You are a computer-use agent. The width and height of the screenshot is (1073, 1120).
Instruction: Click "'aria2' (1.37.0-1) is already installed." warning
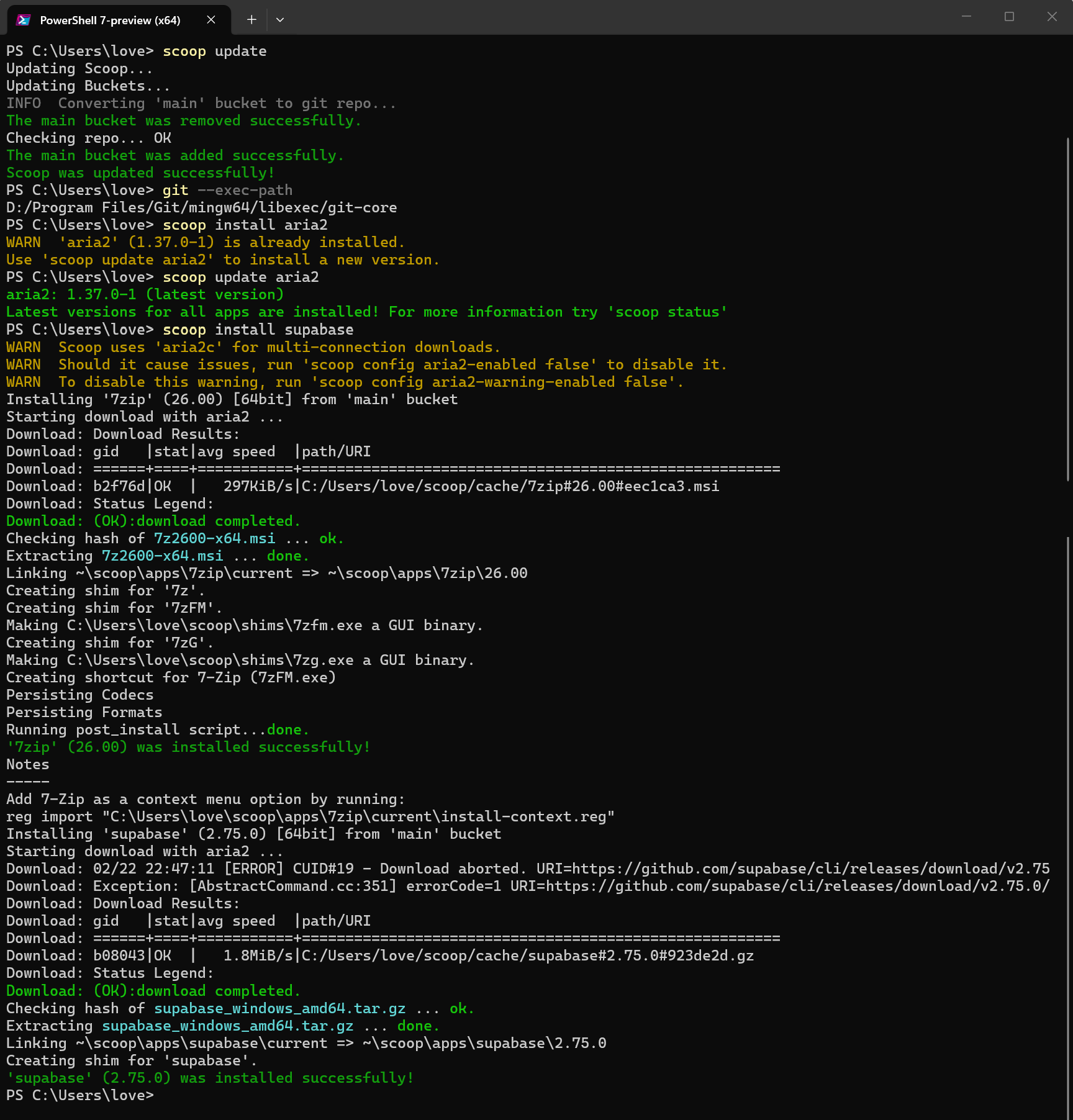[x=232, y=243]
